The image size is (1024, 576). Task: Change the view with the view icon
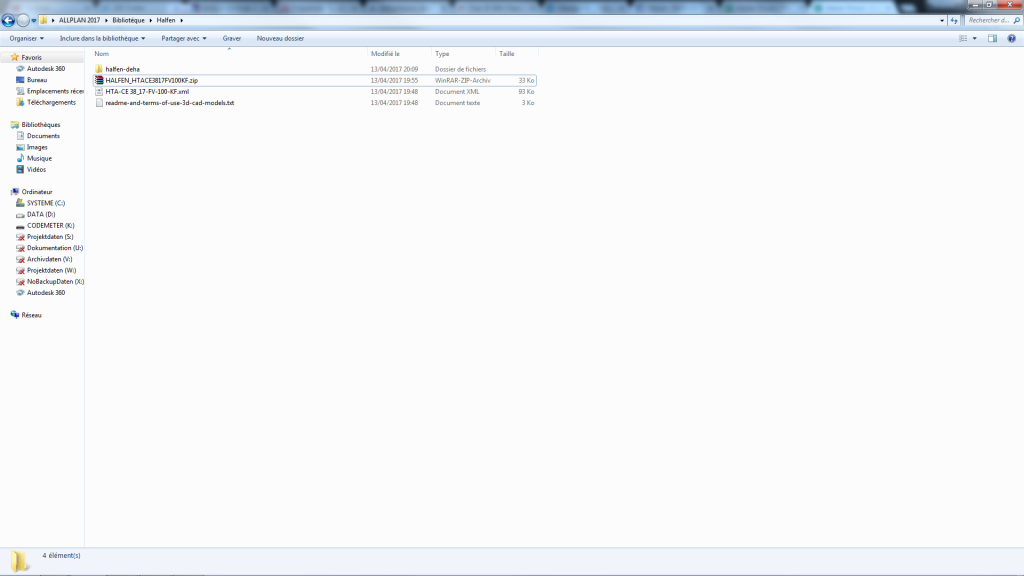[x=963, y=39]
